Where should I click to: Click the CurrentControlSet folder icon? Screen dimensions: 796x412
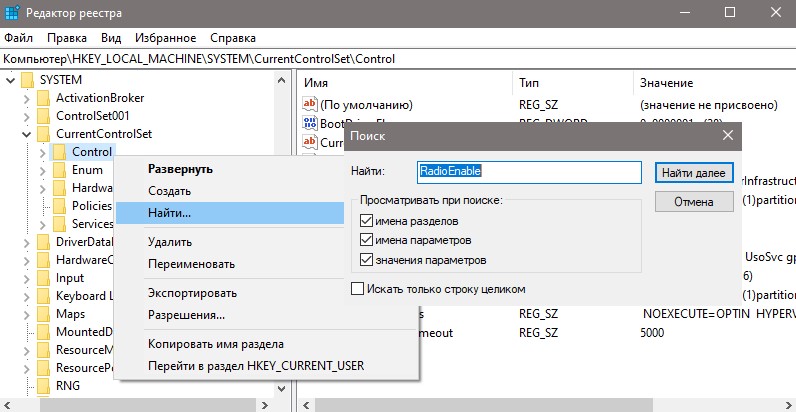44,134
